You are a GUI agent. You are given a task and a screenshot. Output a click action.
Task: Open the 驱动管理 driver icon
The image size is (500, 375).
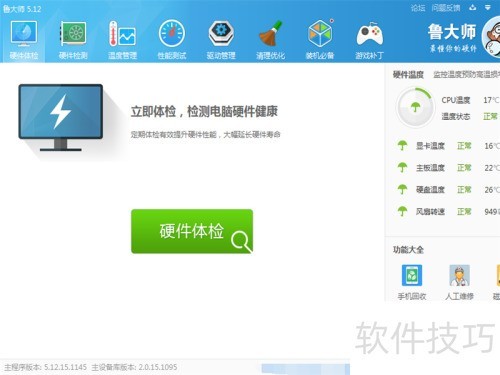221,33
